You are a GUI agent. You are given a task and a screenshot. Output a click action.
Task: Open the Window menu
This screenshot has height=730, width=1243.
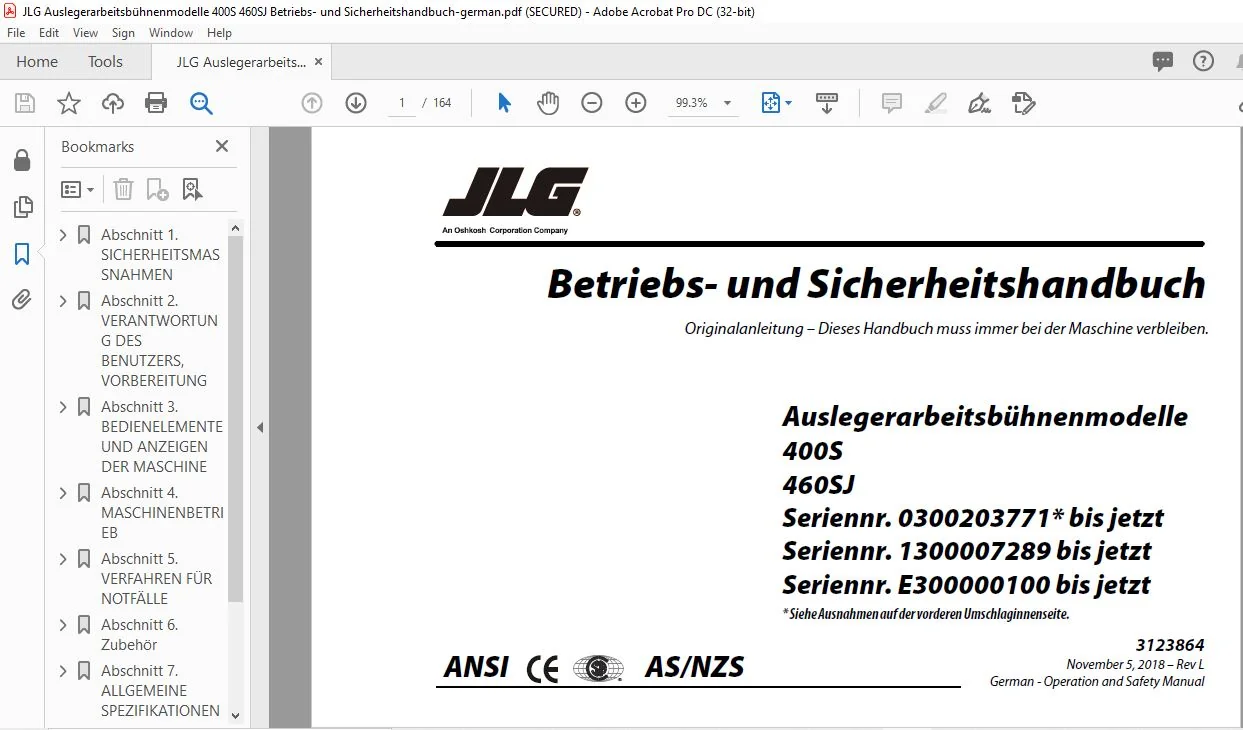tap(171, 33)
